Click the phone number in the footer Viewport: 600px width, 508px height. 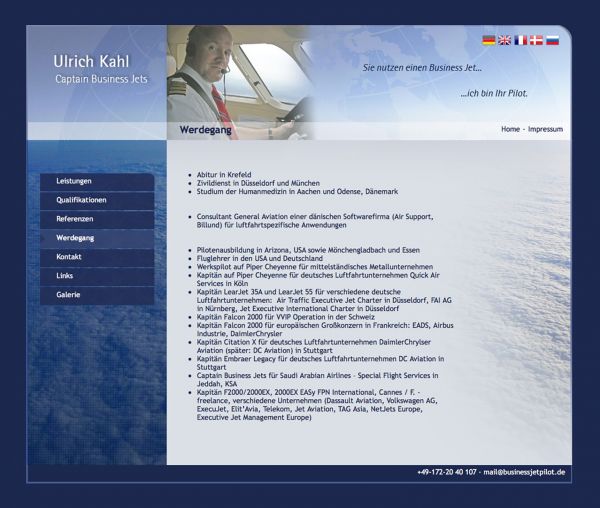click(447, 471)
